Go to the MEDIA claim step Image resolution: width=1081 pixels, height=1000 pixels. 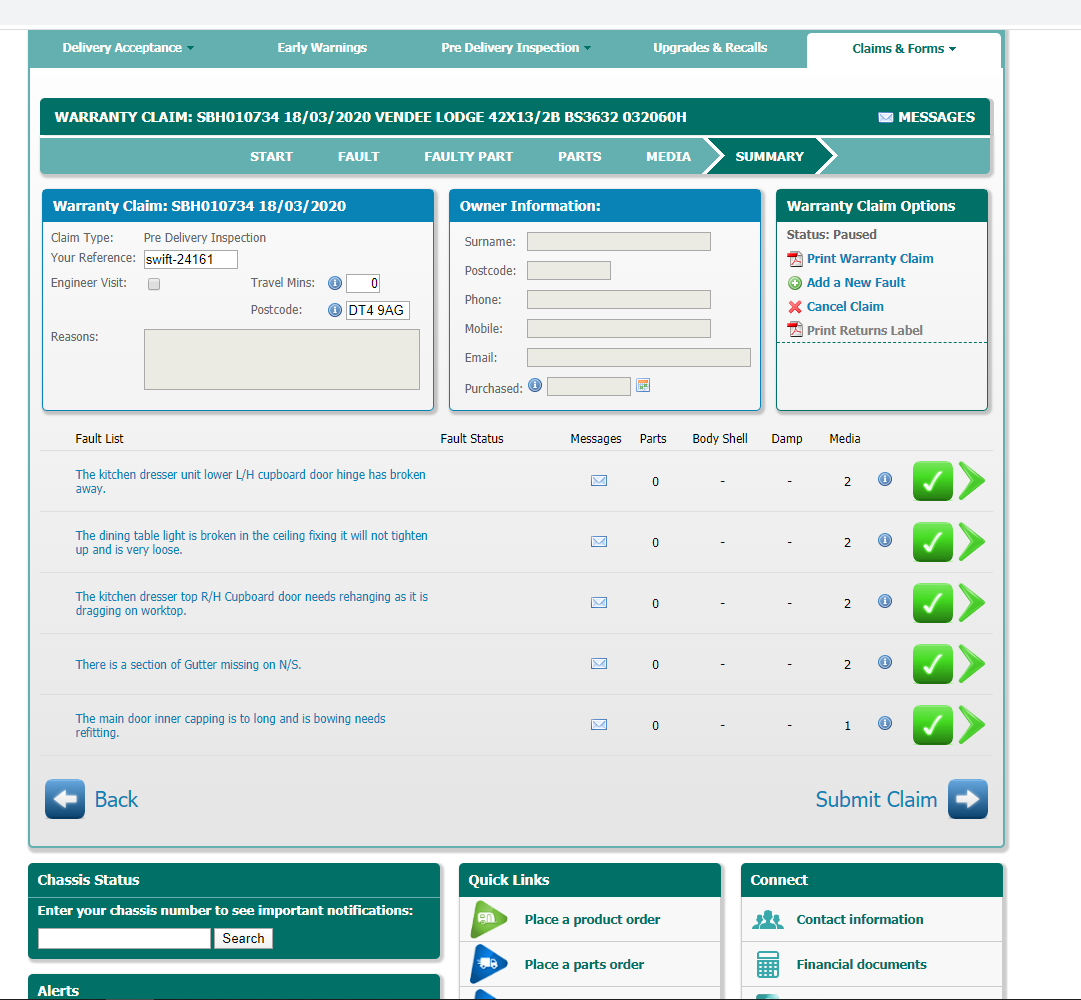668,156
